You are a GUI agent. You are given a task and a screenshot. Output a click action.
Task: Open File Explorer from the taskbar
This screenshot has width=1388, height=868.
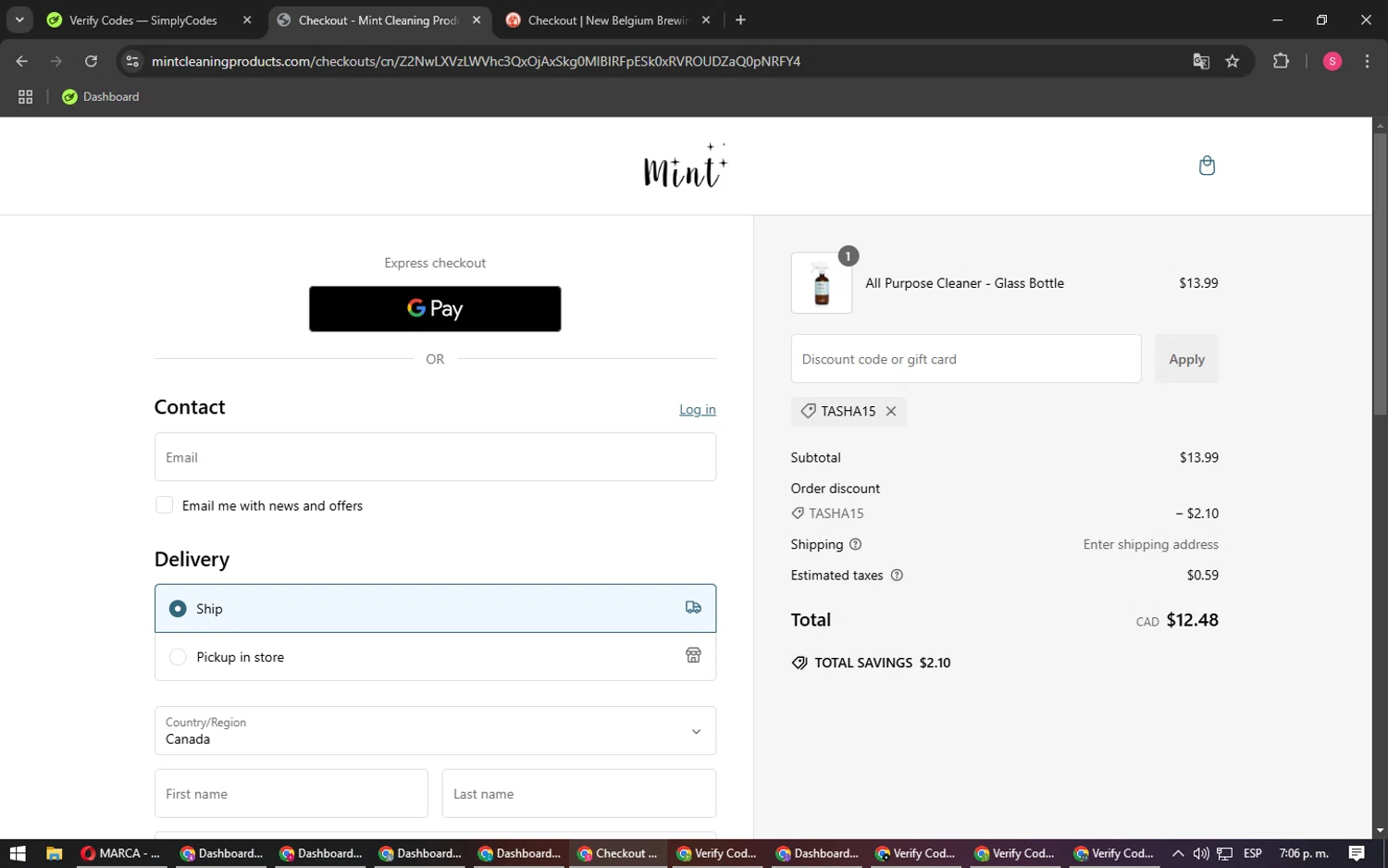tap(54, 853)
